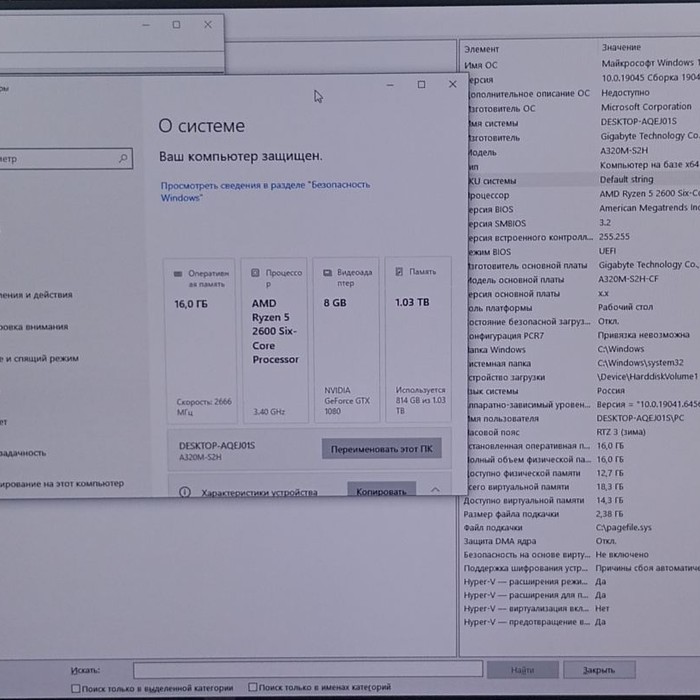Click the Gigabyte Technology manufacturer value

click(650, 136)
